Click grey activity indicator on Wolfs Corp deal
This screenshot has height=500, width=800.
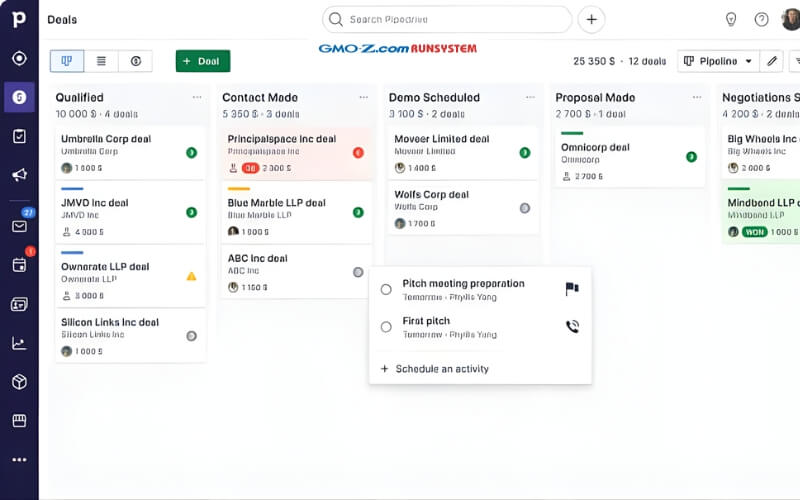(524, 208)
